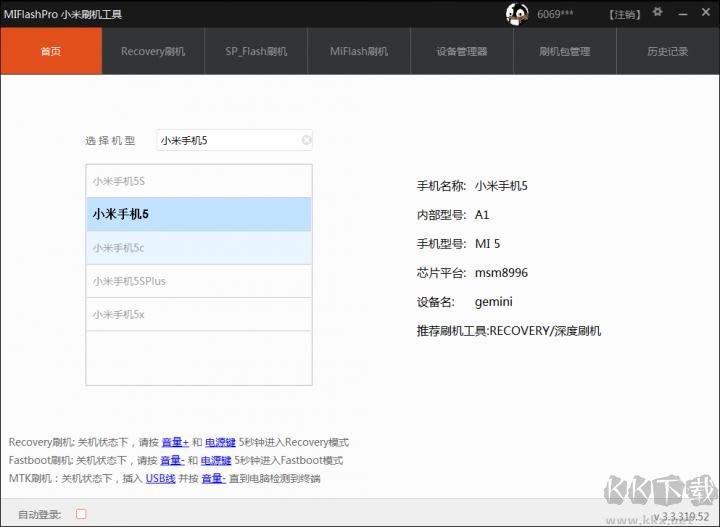The height and width of the screenshot is (527, 720).
Task: Select 小米手机5x in the model list
Action: pyautogui.click(x=198, y=314)
